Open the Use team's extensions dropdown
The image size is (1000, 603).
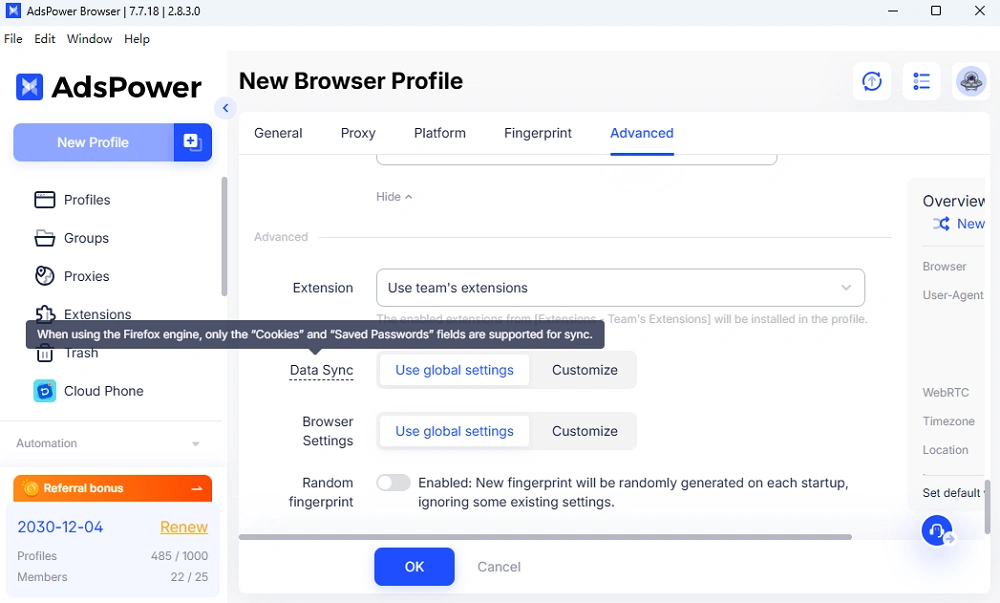pyautogui.click(x=619, y=287)
